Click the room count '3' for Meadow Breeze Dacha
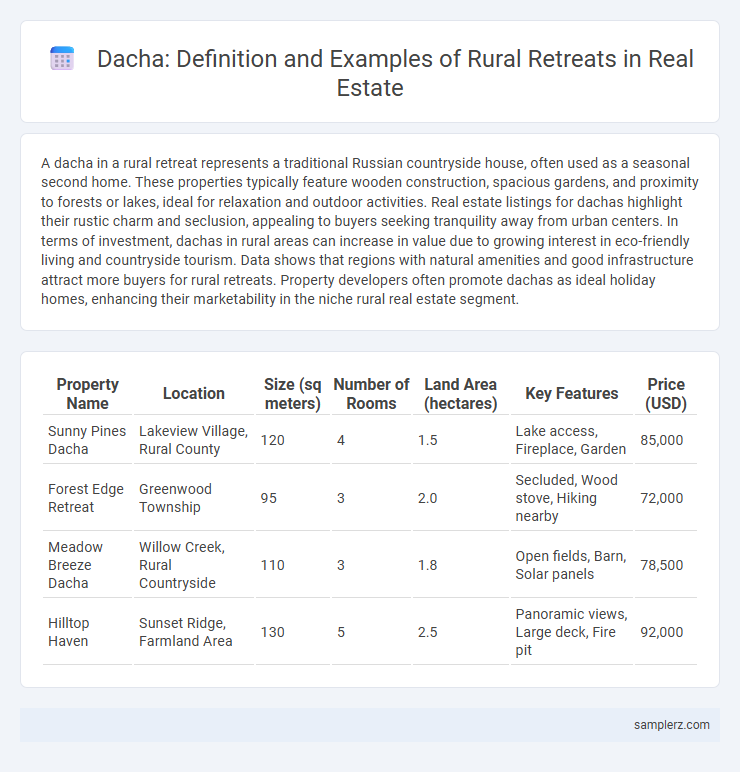The image size is (740, 772). (x=341, y=565)
